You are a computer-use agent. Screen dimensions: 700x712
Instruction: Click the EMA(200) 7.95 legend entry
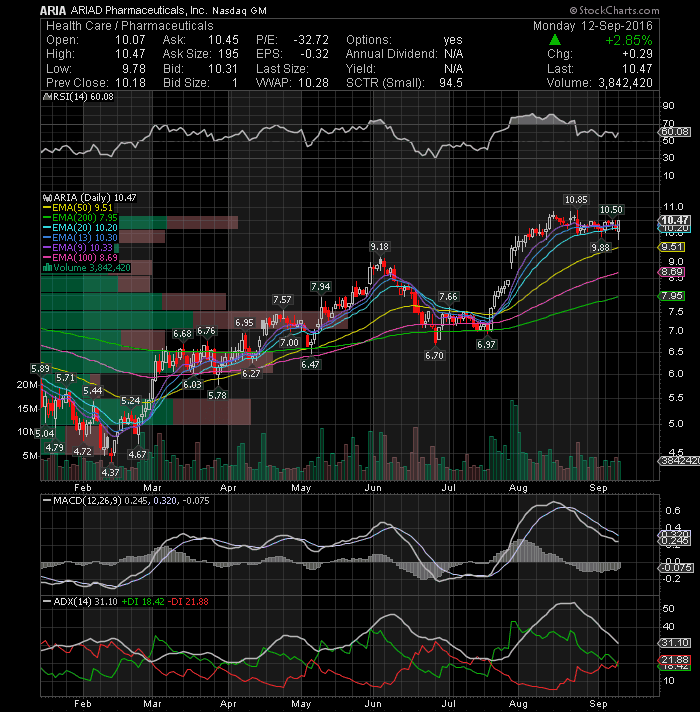[80, 218]
